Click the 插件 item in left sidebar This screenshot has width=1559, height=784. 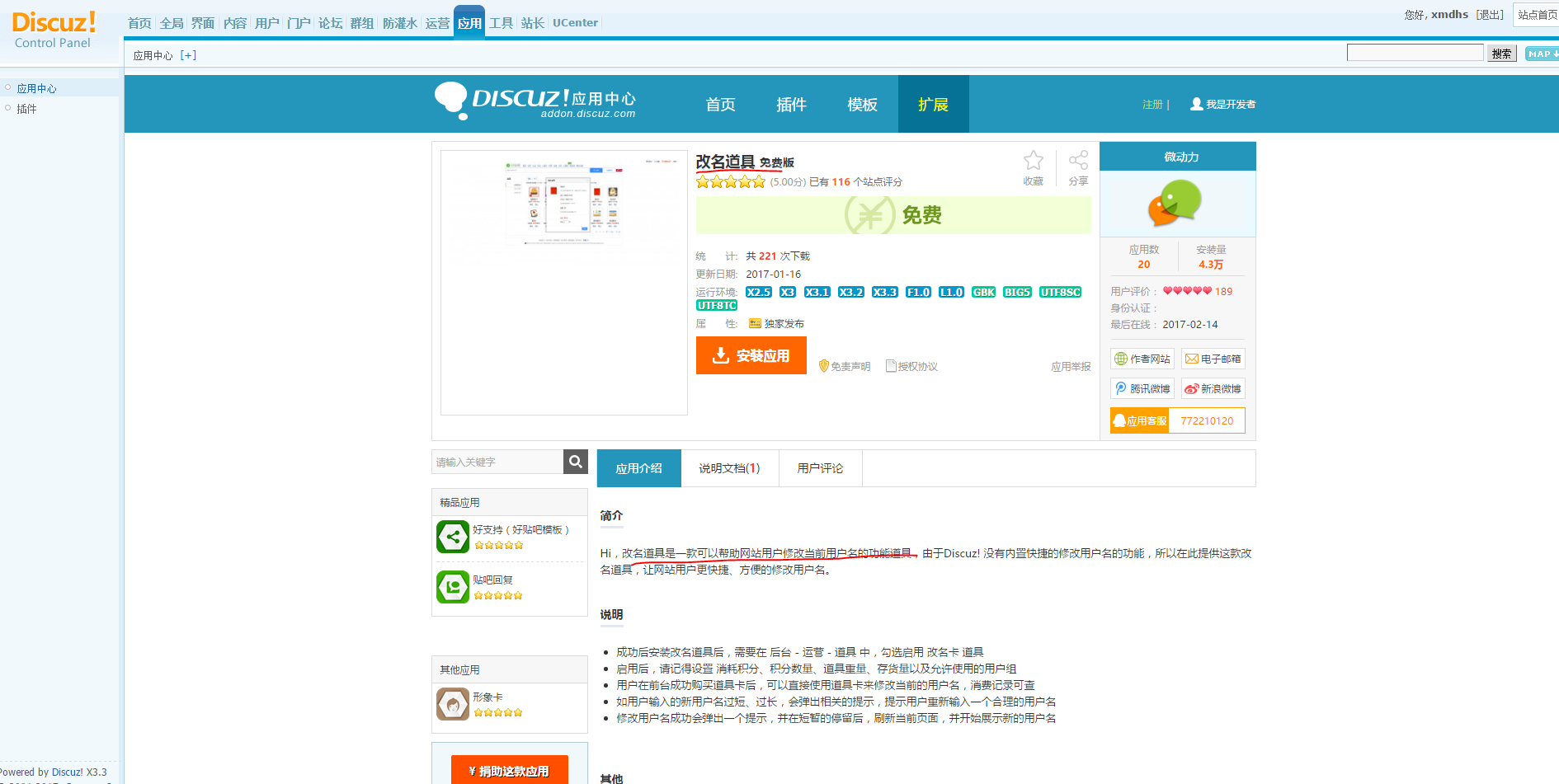(26, 109)
